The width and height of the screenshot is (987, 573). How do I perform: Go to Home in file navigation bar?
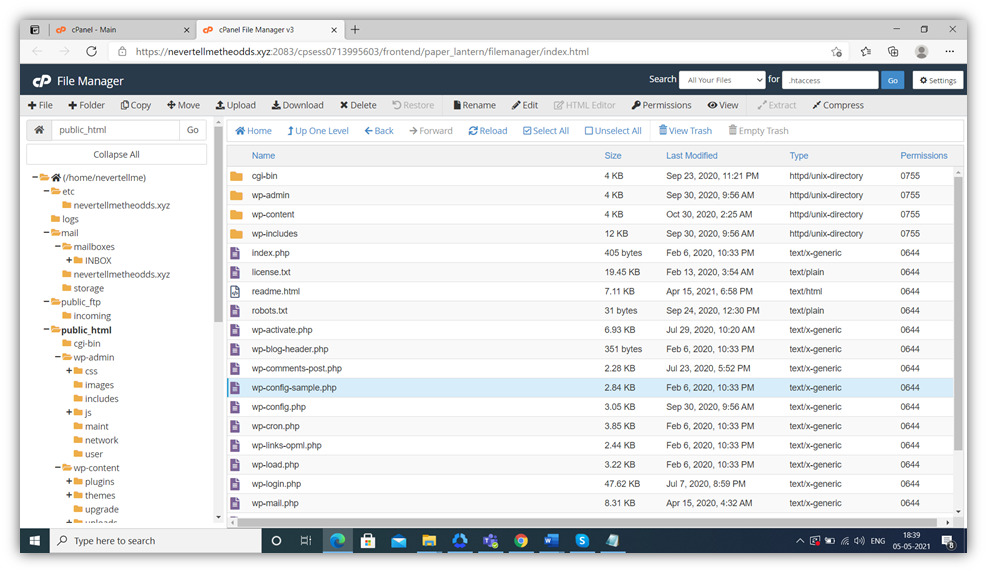click(253, 130)
